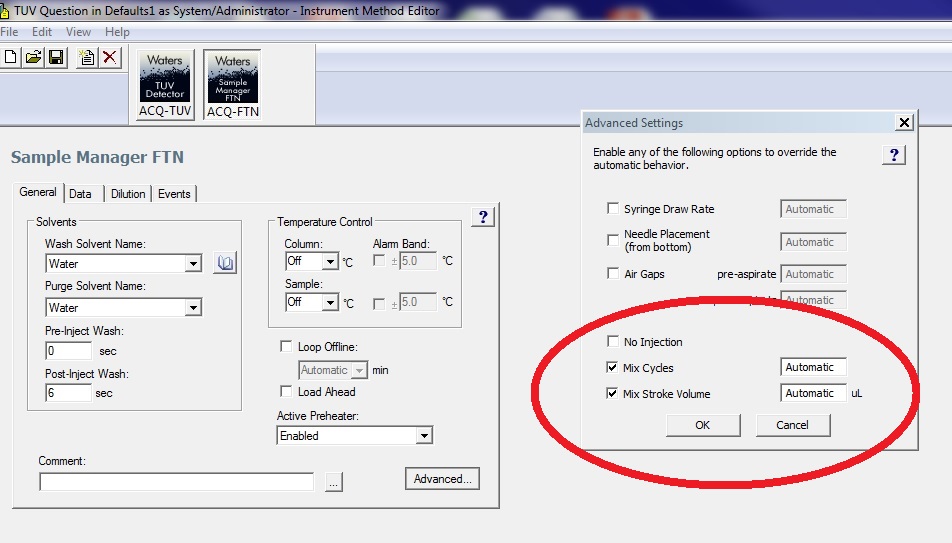Click the New method toolbar icon

10,58
